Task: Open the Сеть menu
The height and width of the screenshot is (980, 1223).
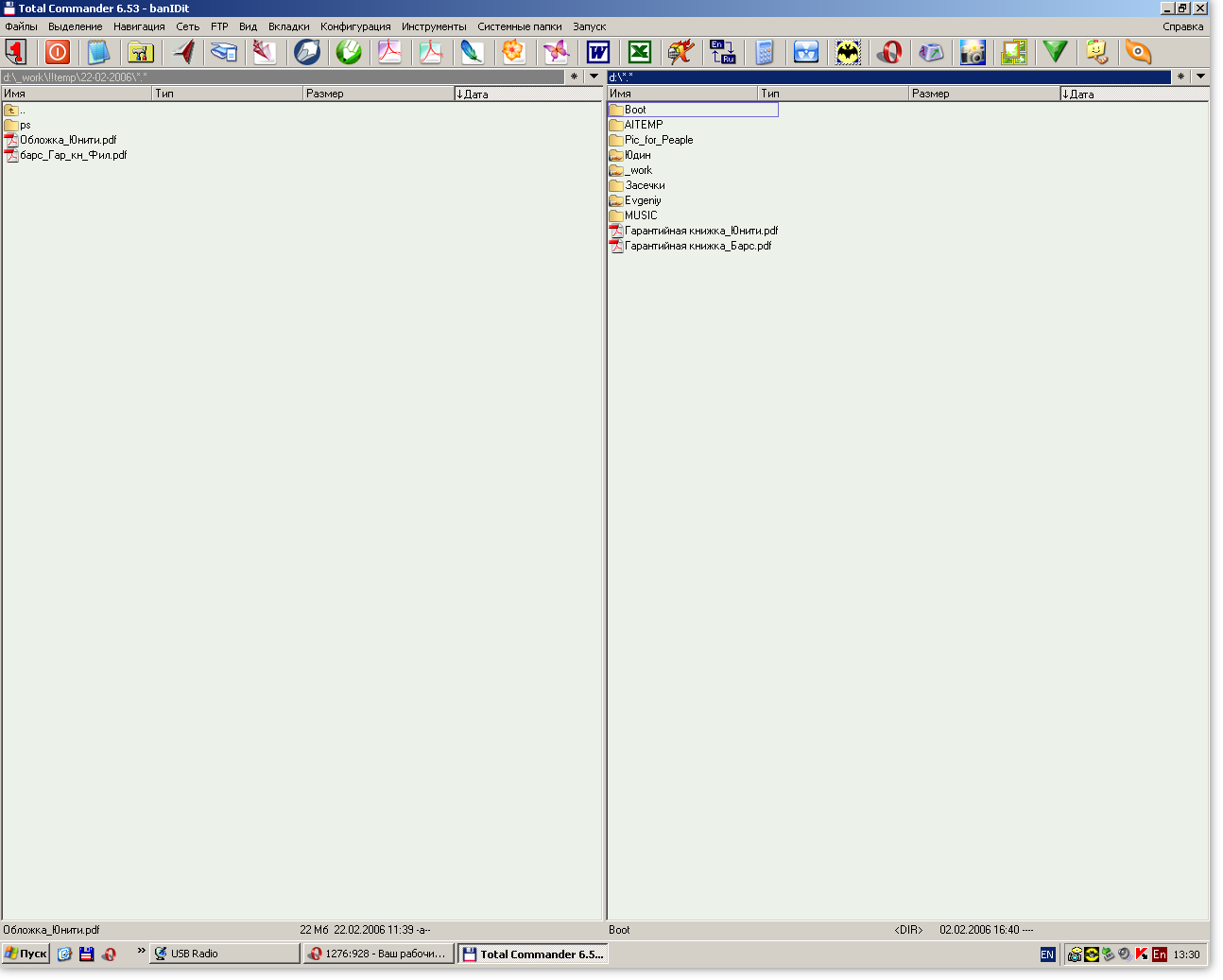Action: pyautogui.click(x=187, y=26)
